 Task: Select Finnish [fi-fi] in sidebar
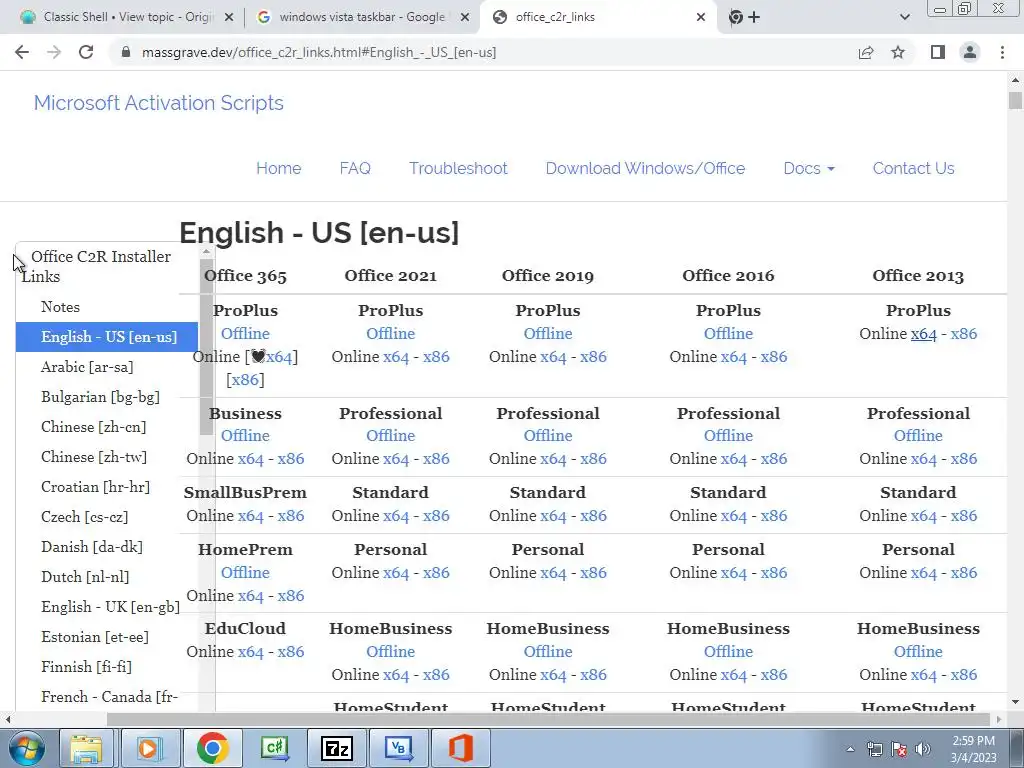(x=86, y=667)
